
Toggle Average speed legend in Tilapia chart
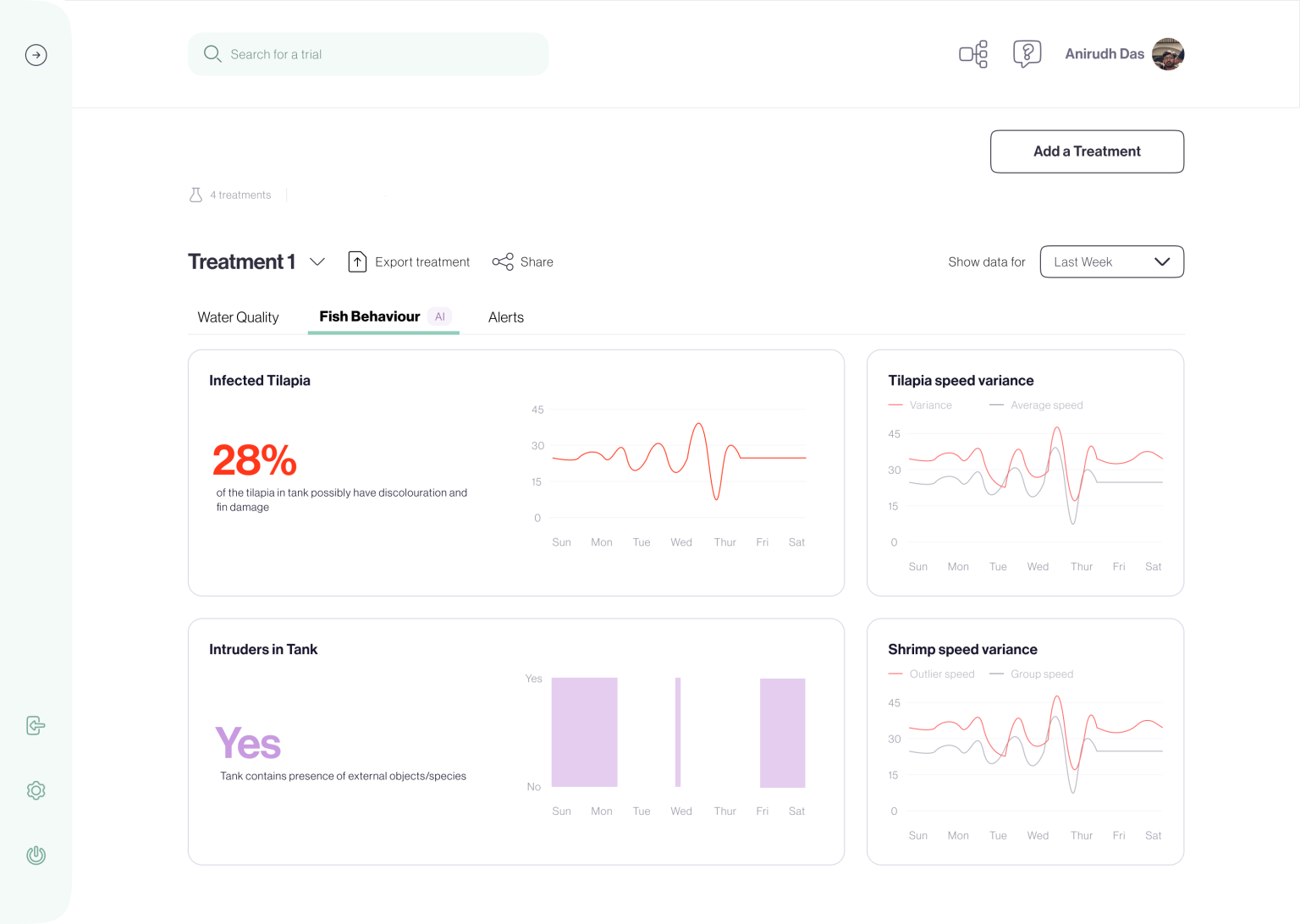[x=1037, y=405]
